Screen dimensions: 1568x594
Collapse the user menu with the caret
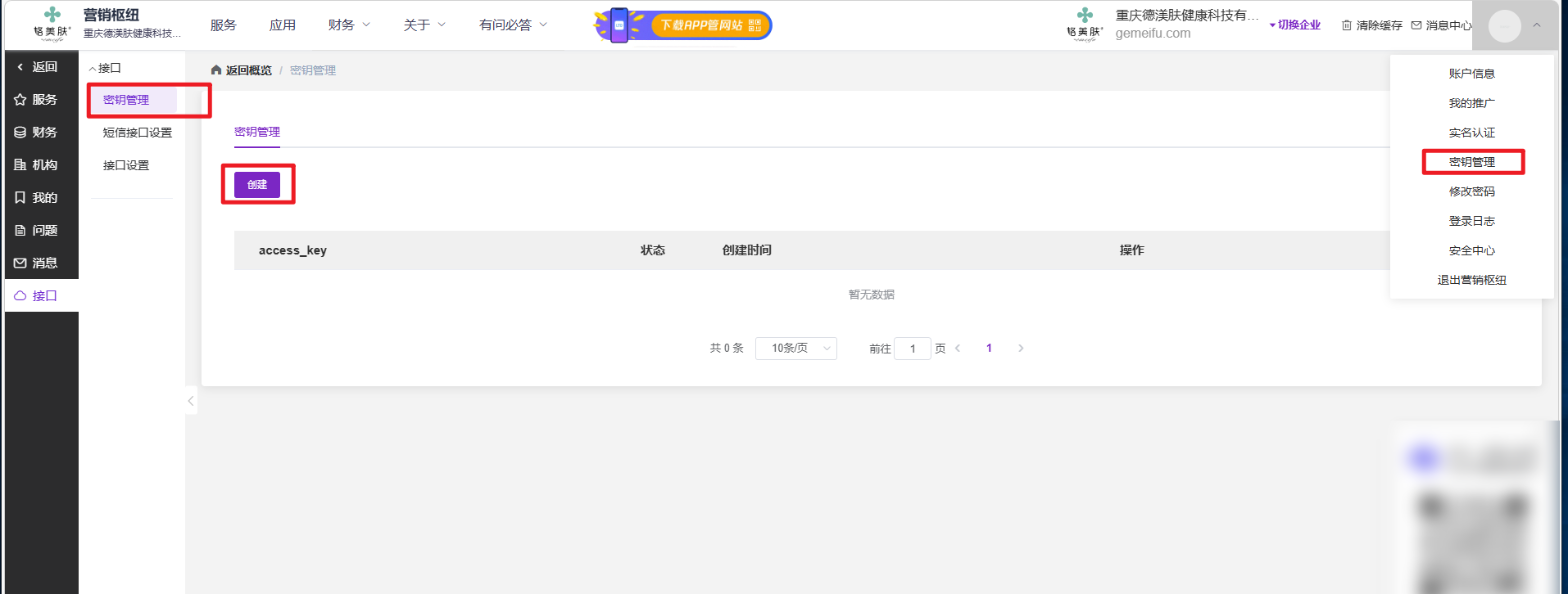click(1537, 25)
